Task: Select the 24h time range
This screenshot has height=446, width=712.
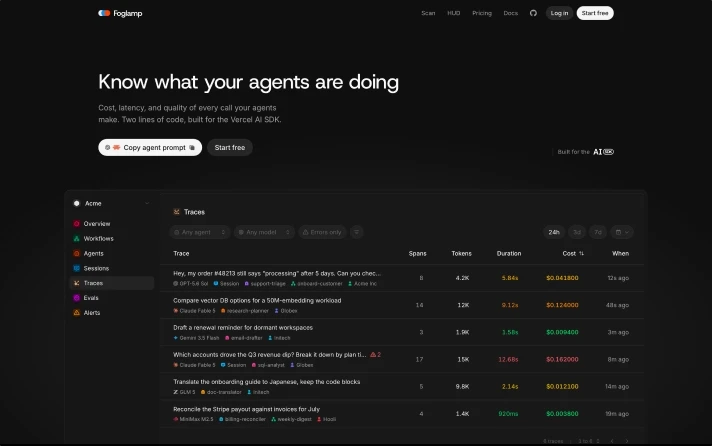Action: click(554, 232)
